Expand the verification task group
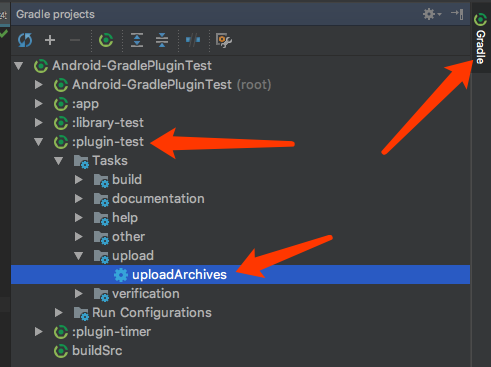 [79, 294]
